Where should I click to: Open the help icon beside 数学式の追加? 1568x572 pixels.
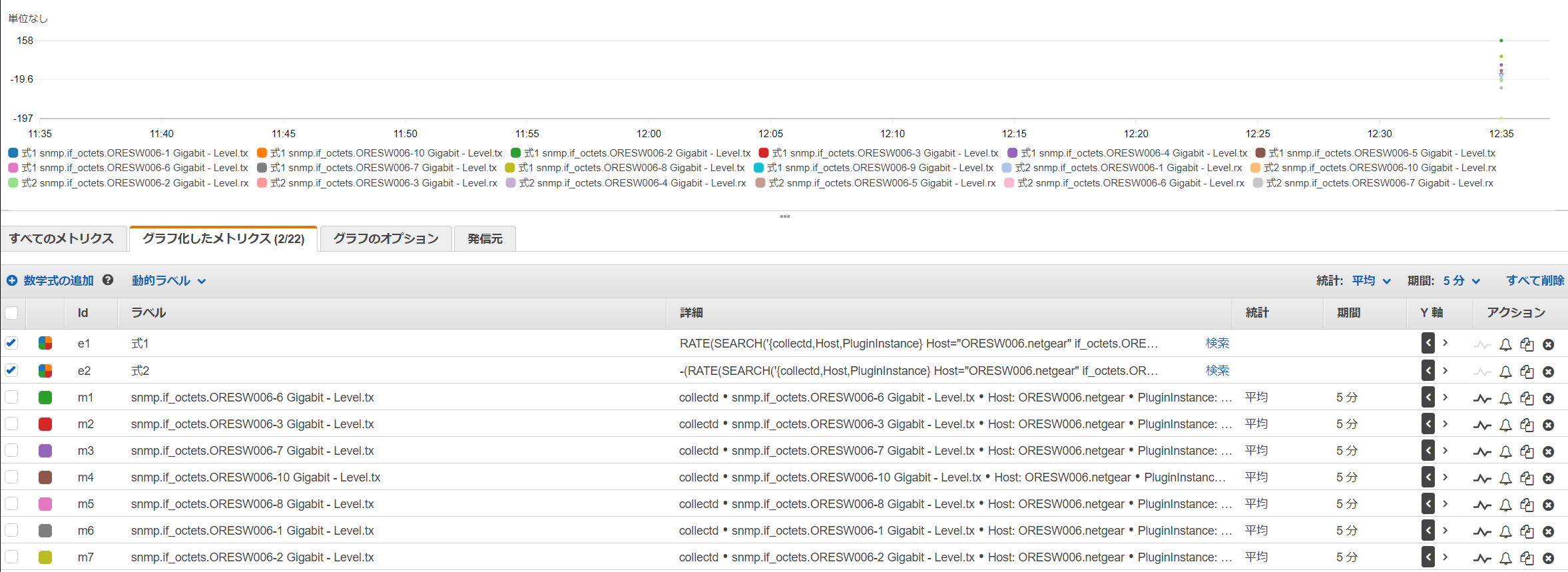(x=108, y=280)
